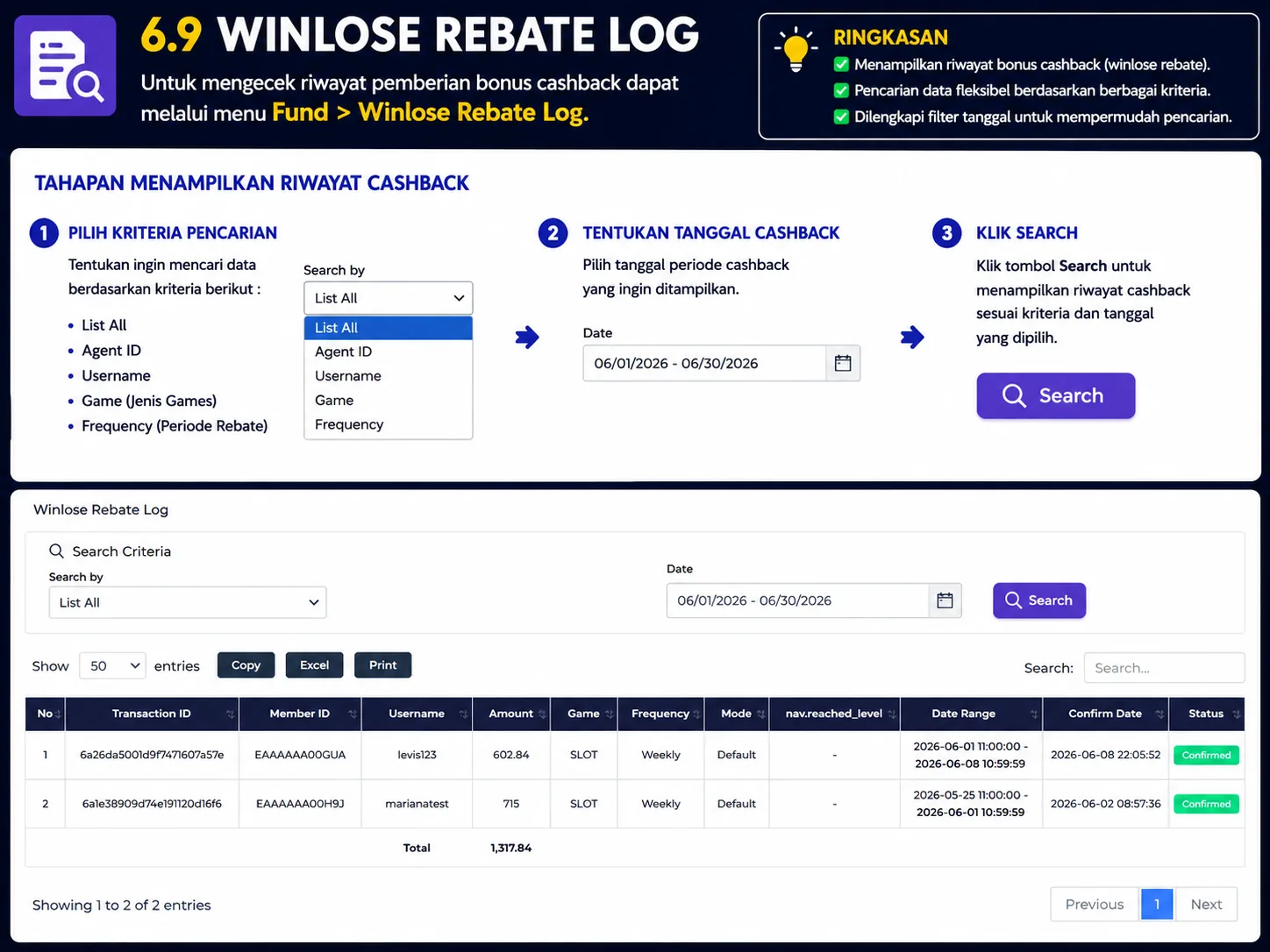Sort by Game column header
The image size is (1270, 952).
click(584, 714)
